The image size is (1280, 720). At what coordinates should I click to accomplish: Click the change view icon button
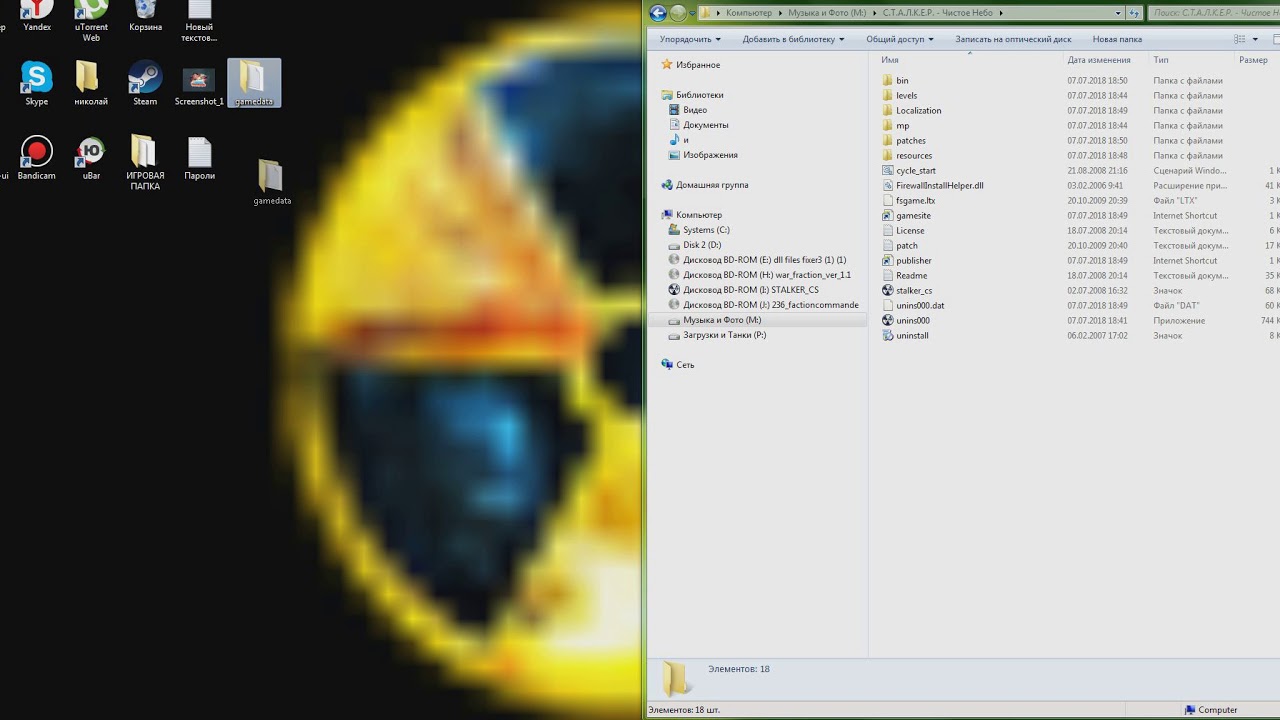pyautogui.click(x=1240, y=40)
